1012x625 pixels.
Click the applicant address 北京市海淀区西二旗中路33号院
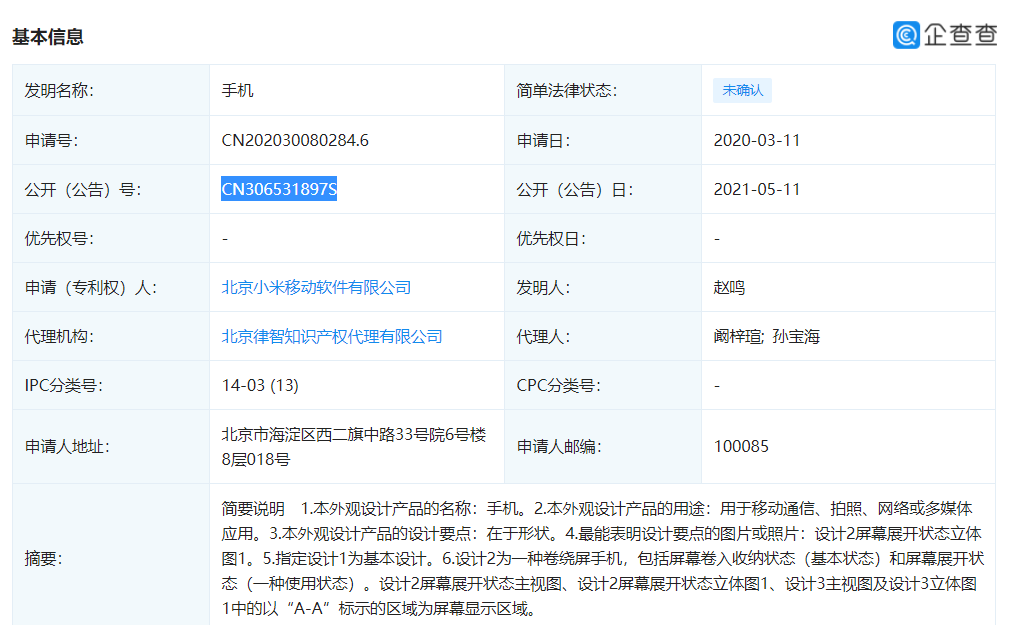pos(354,447)
